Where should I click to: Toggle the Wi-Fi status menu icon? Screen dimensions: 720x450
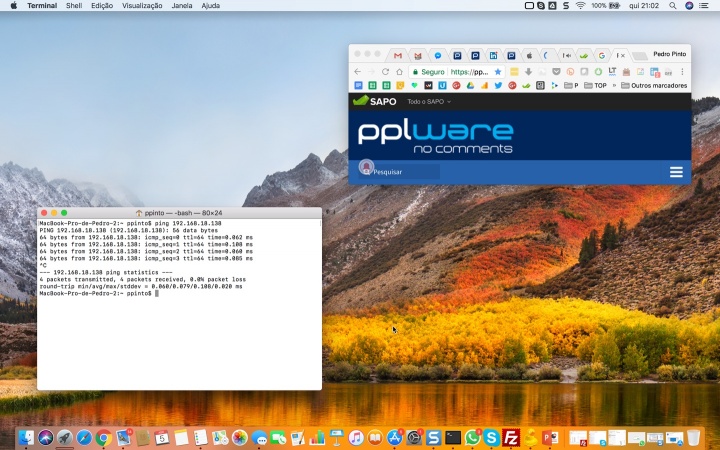(x=580, y=6)
